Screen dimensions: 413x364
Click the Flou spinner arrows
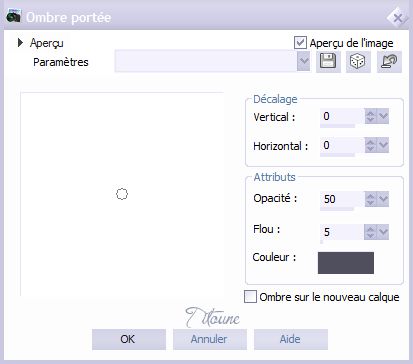tap(370, 232)
